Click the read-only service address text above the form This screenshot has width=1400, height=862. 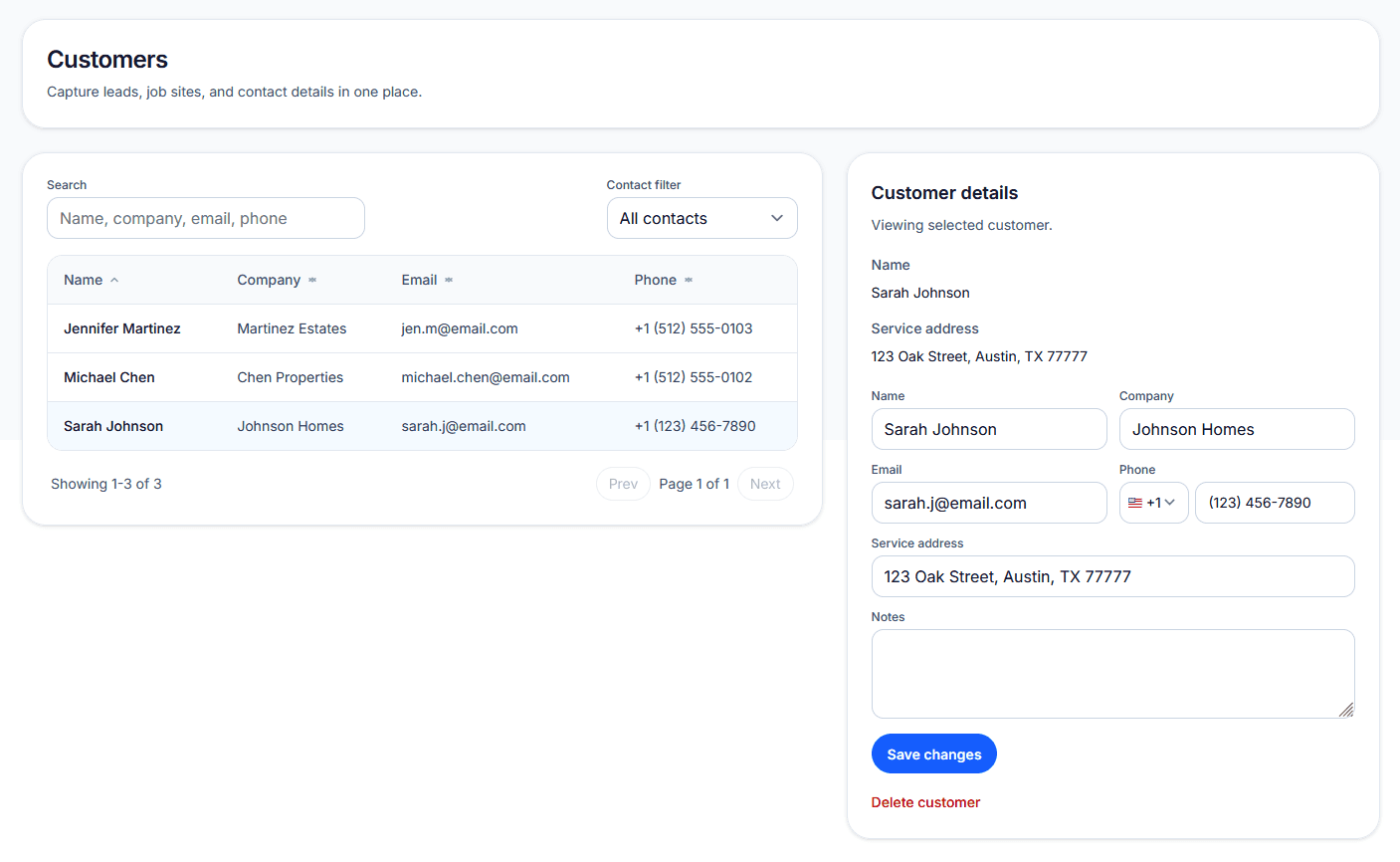click(979, 356)
